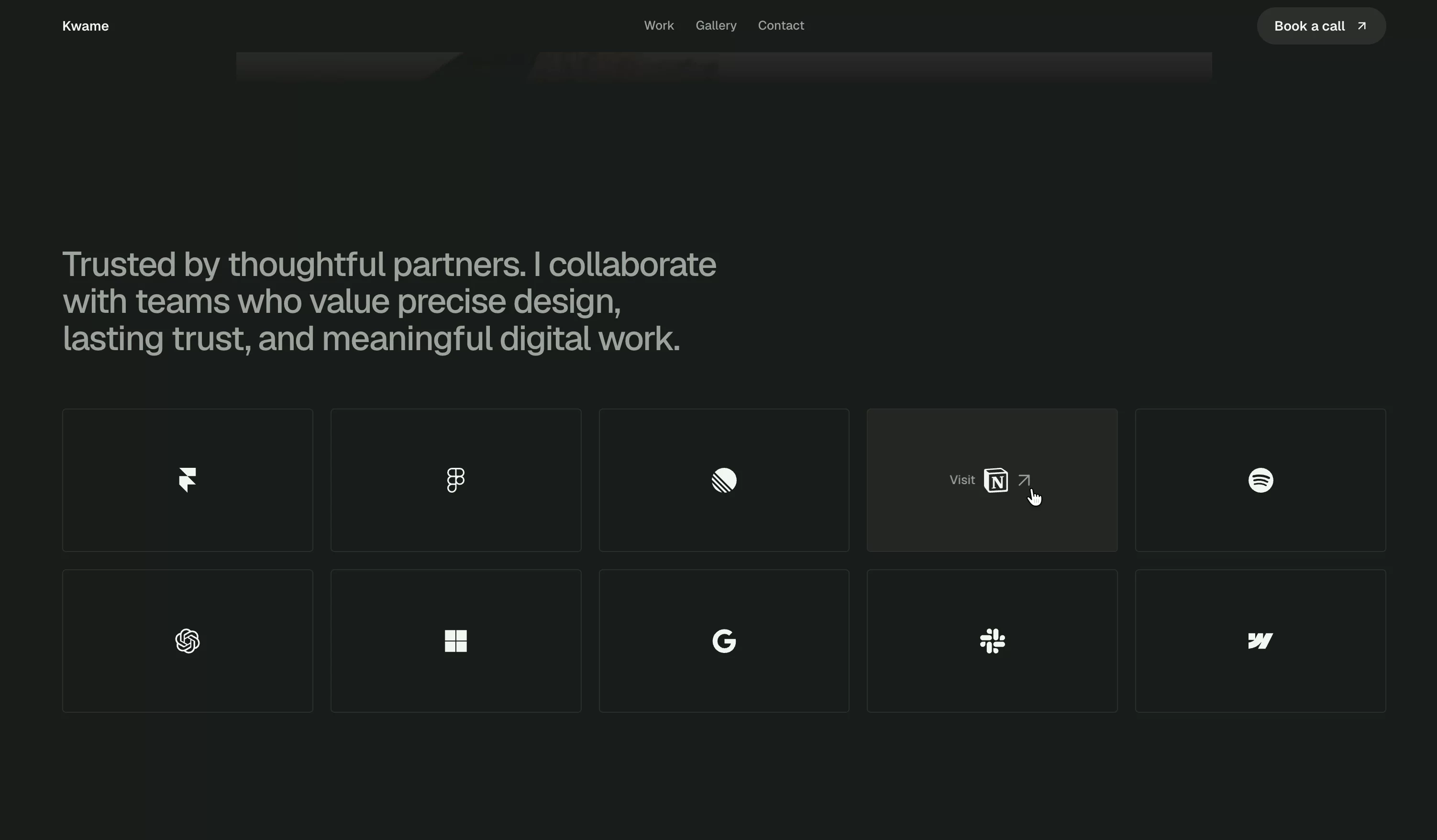Viewport: 1437px width, 840px height.
Task: Click the Visit label in Notion card
Action: pyautogui.click(x=962, y=480)
